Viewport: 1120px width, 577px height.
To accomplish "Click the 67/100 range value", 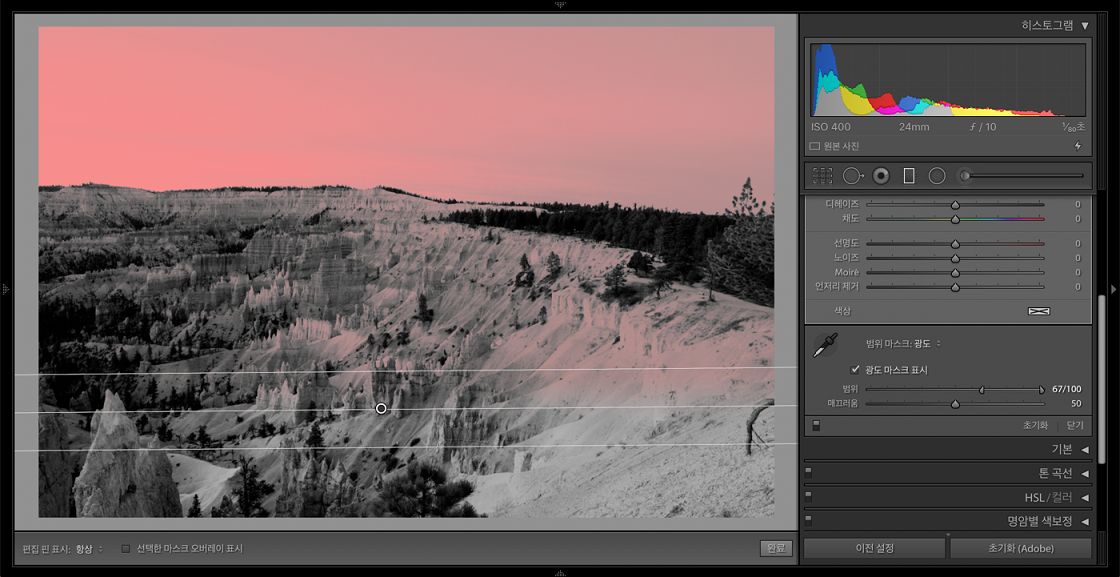I will click(1066, 389).
